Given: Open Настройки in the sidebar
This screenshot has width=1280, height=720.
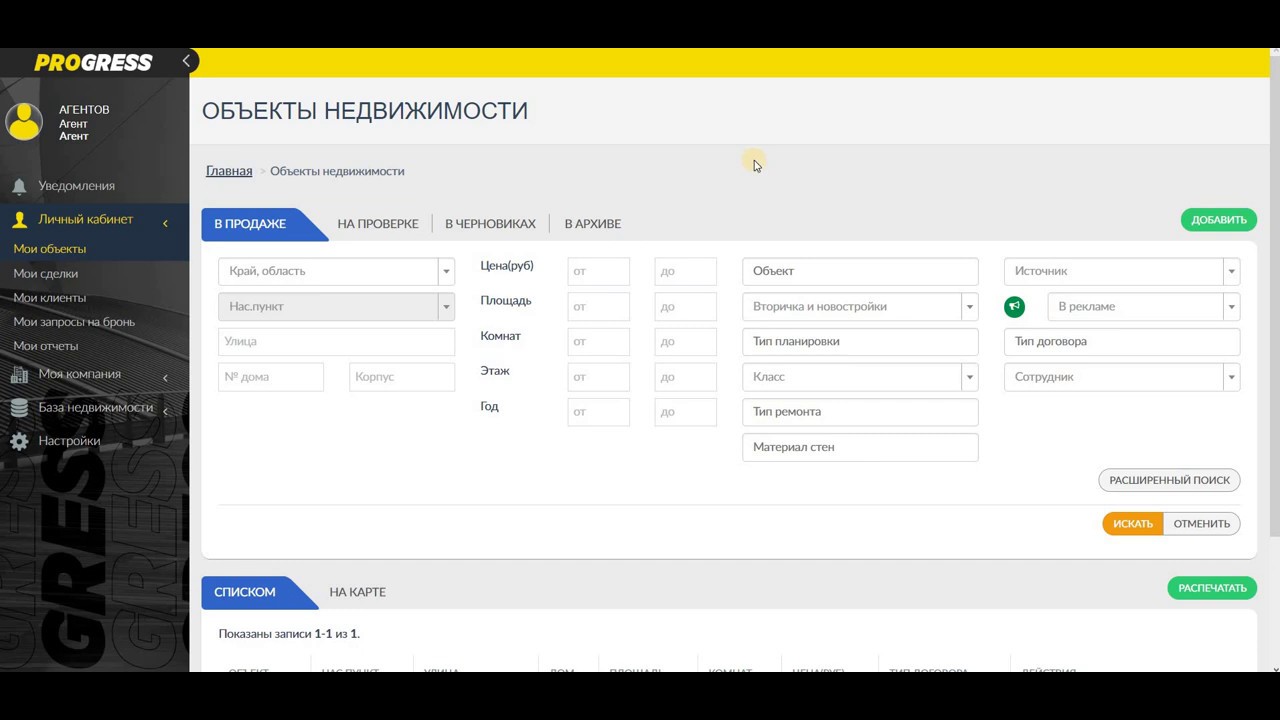Looking at the screenshot, I should [69, 441].
